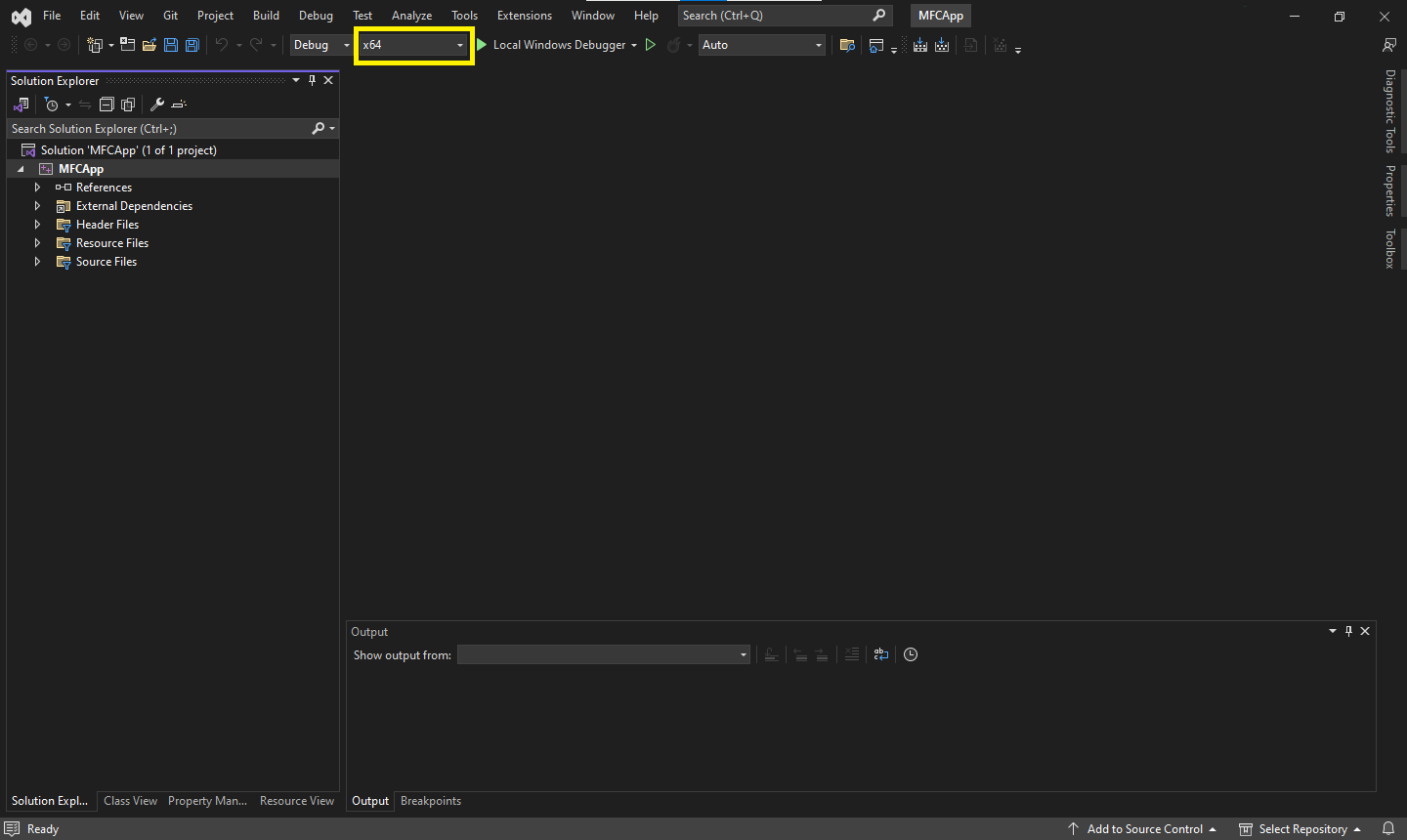
Task: Close the Solution Explorer panel
Action: 328,81
